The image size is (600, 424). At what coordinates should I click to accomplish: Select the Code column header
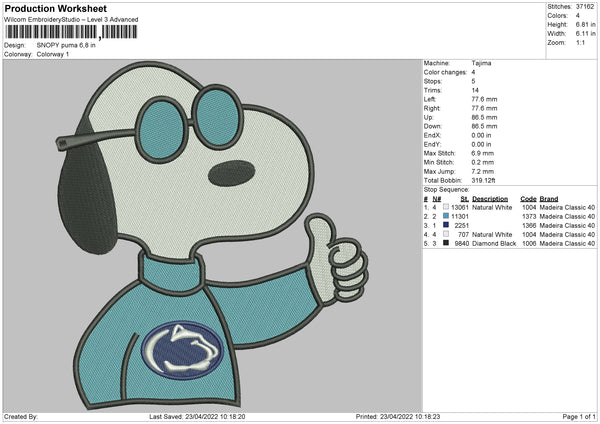pos(530,198)
